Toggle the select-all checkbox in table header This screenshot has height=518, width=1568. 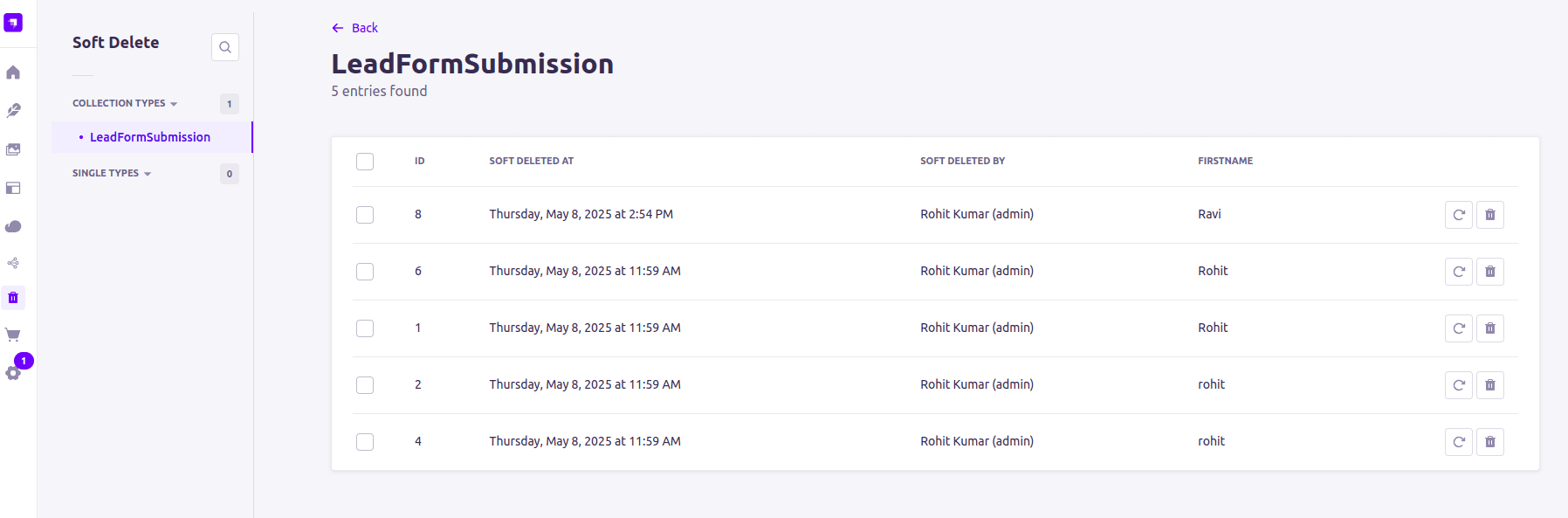click(x=365, y=162)
